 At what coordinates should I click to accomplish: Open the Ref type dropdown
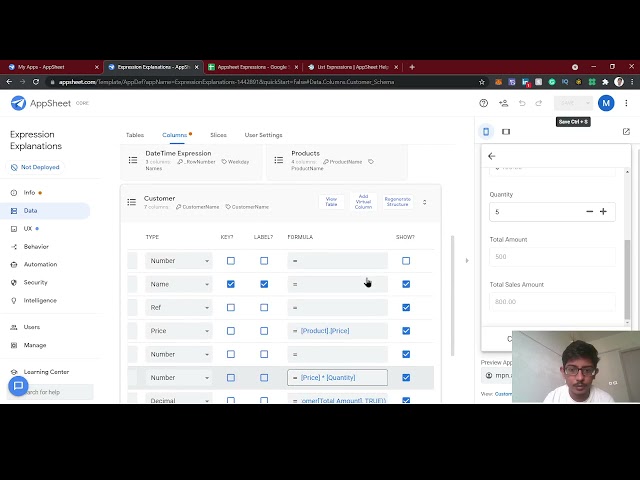point(179,307)
